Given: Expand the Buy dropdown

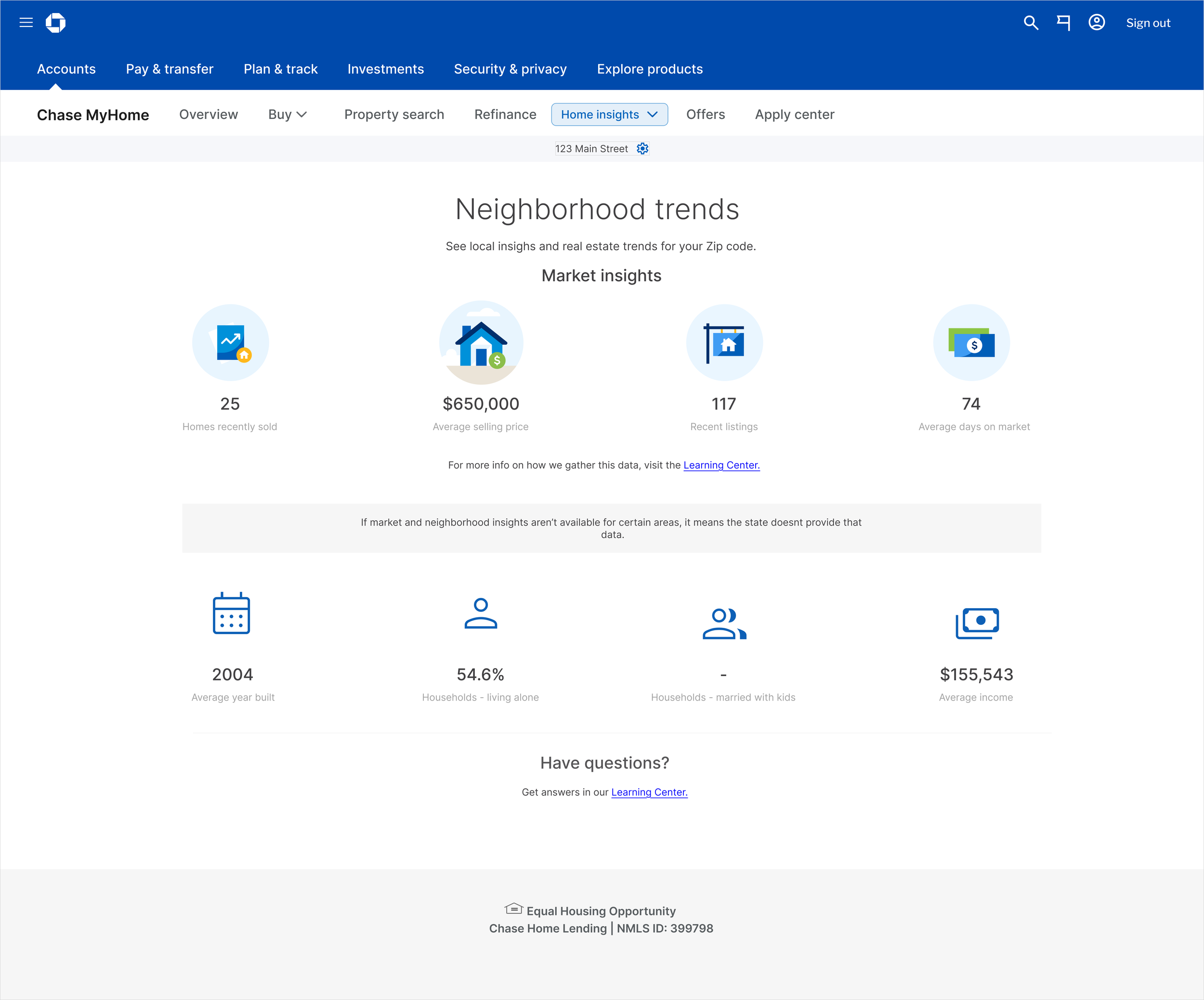Looking at the screenshot, I should pos(288,115).
